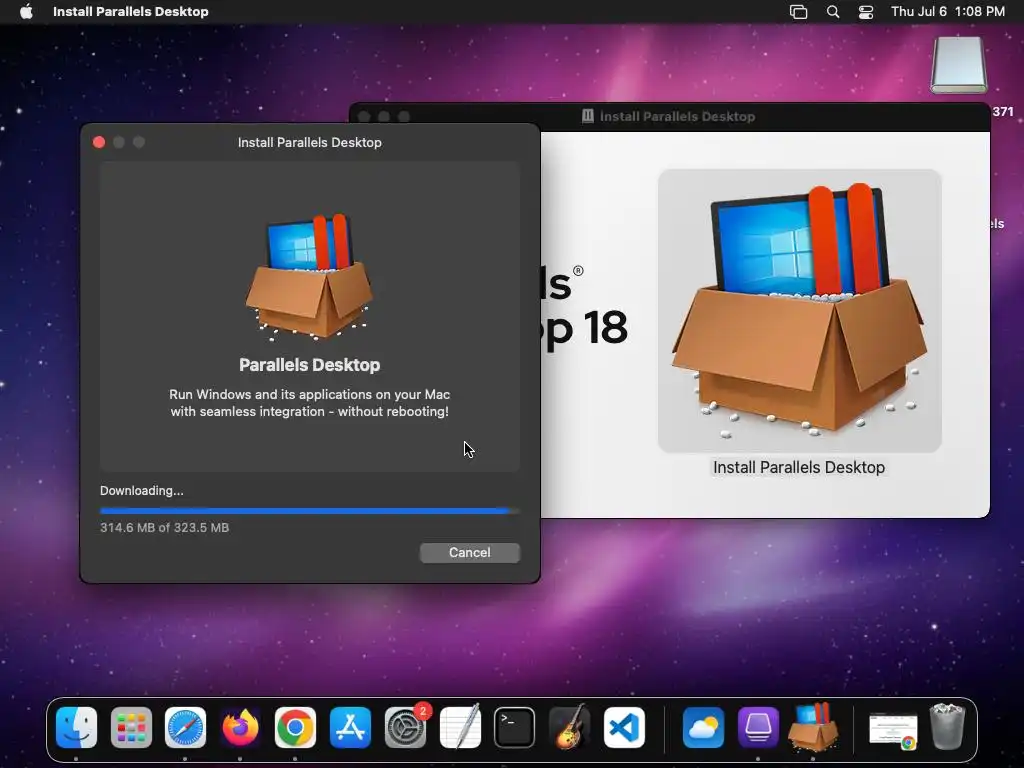Screen dimensions: 1024x768
Task: Cancel the Parallels Desktop download
Action: tap(470, 552)
